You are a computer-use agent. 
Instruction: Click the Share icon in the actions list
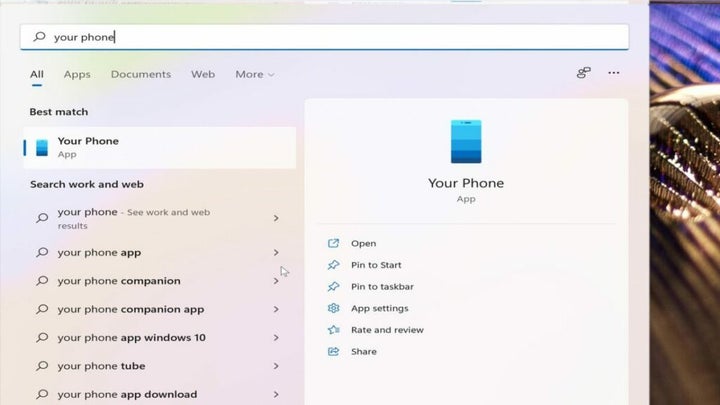(x=333, y=352)
